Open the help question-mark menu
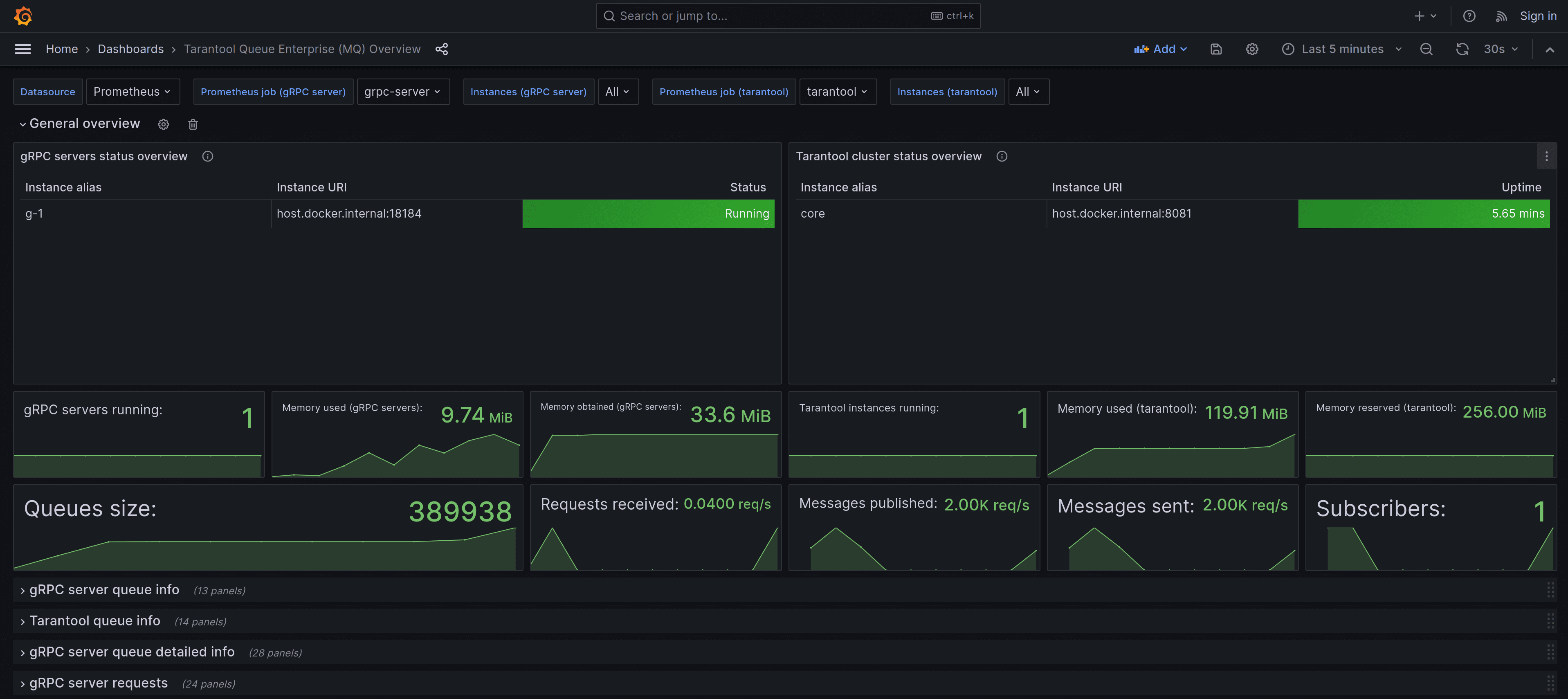1568x699 pixels. tap(1469, 16)
